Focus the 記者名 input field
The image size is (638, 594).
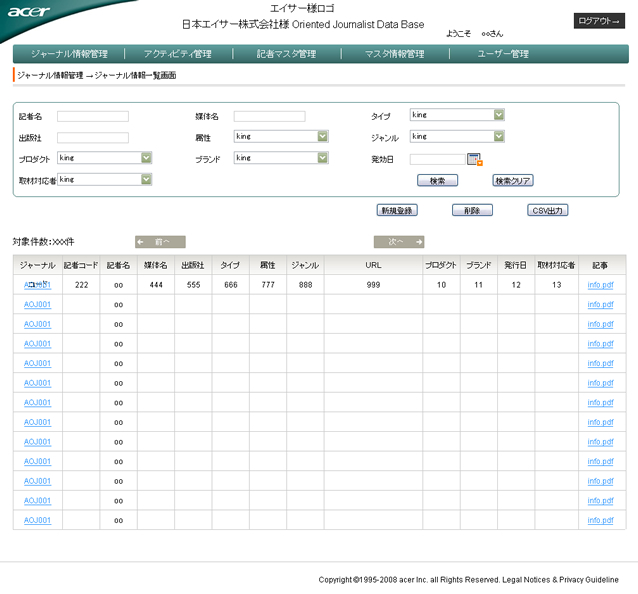point(93,116)
